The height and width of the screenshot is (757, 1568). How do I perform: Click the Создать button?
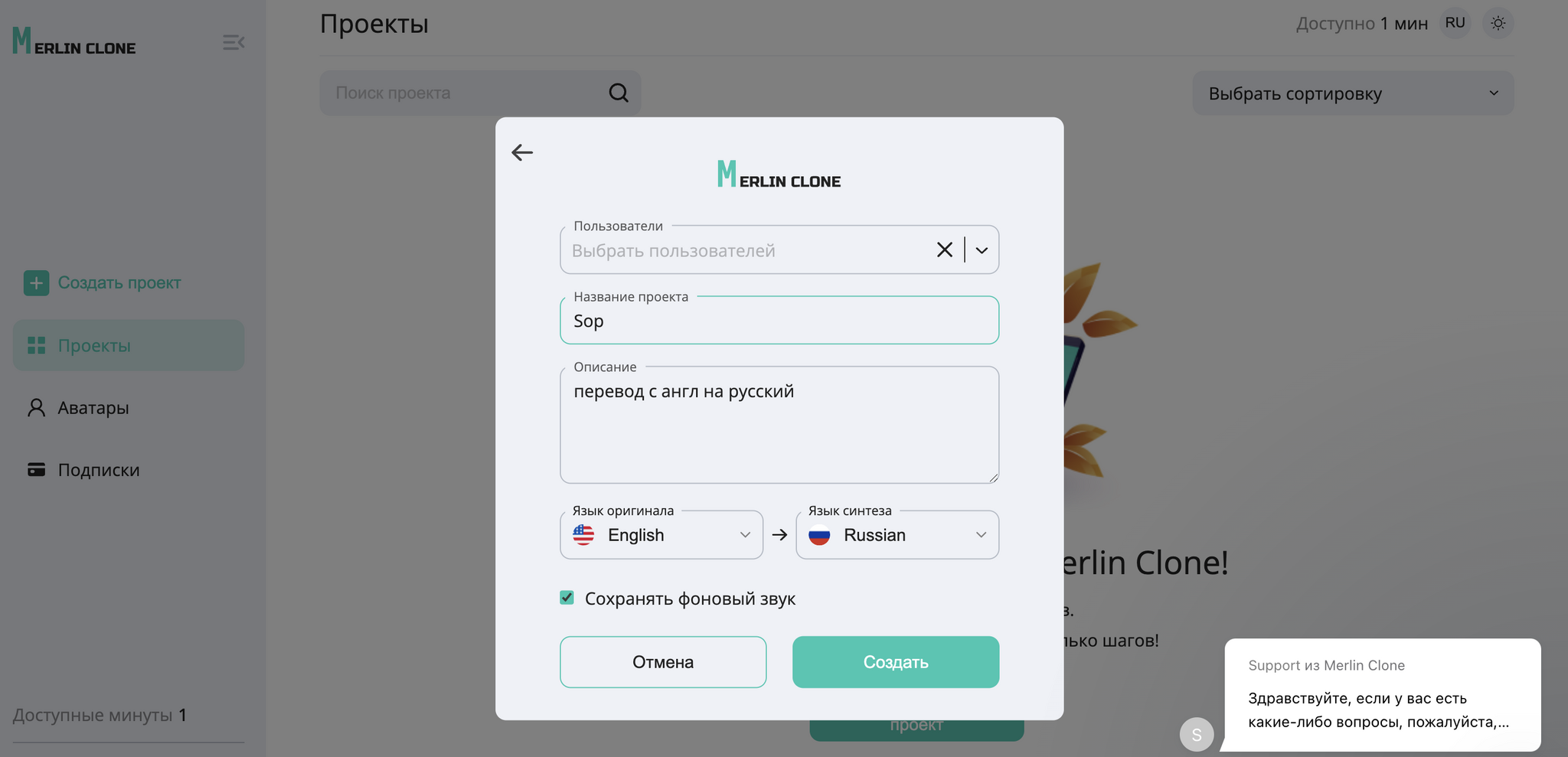[x=896, y=662]
